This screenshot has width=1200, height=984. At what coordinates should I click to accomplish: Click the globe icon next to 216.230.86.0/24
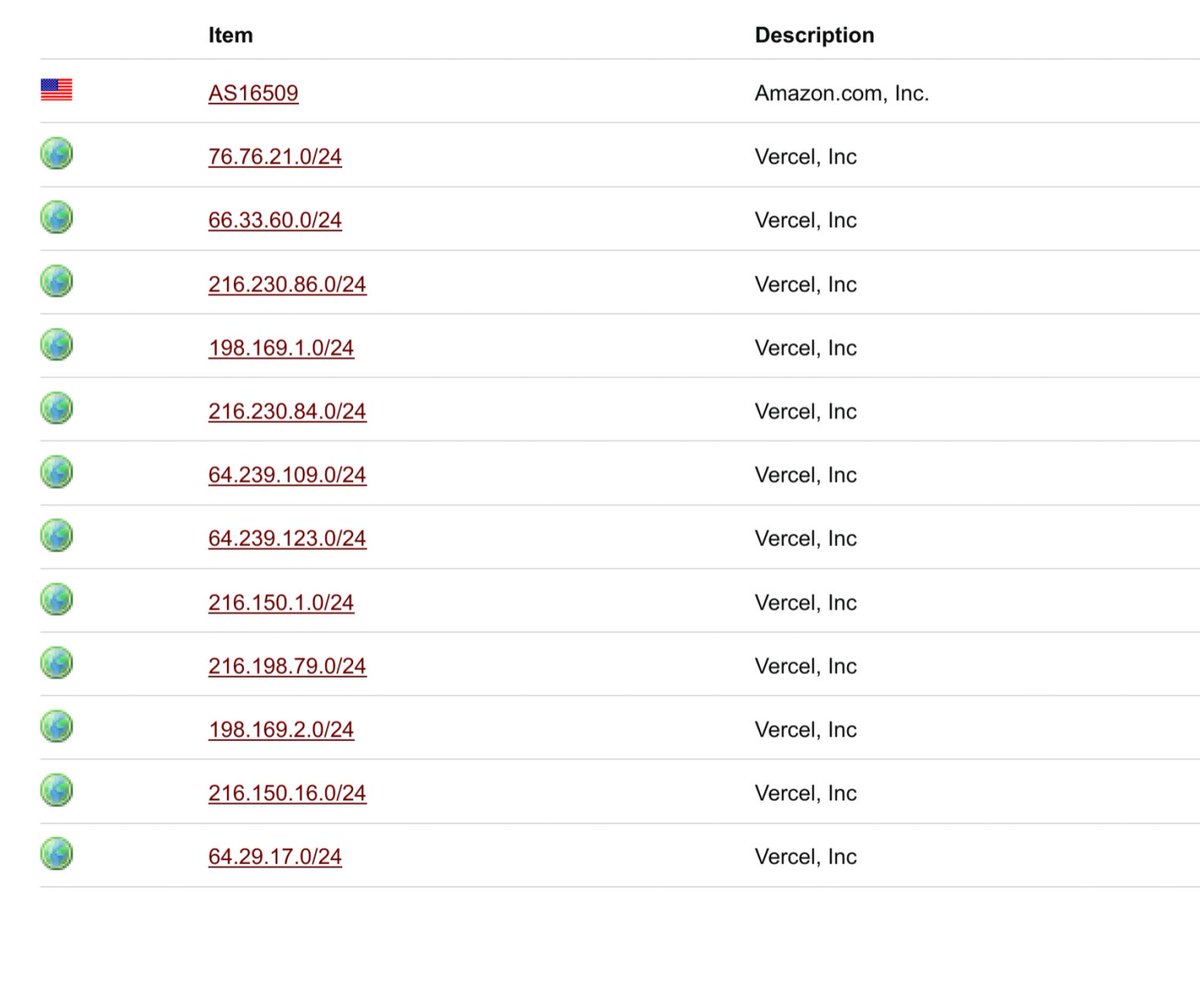coord(56,281)
